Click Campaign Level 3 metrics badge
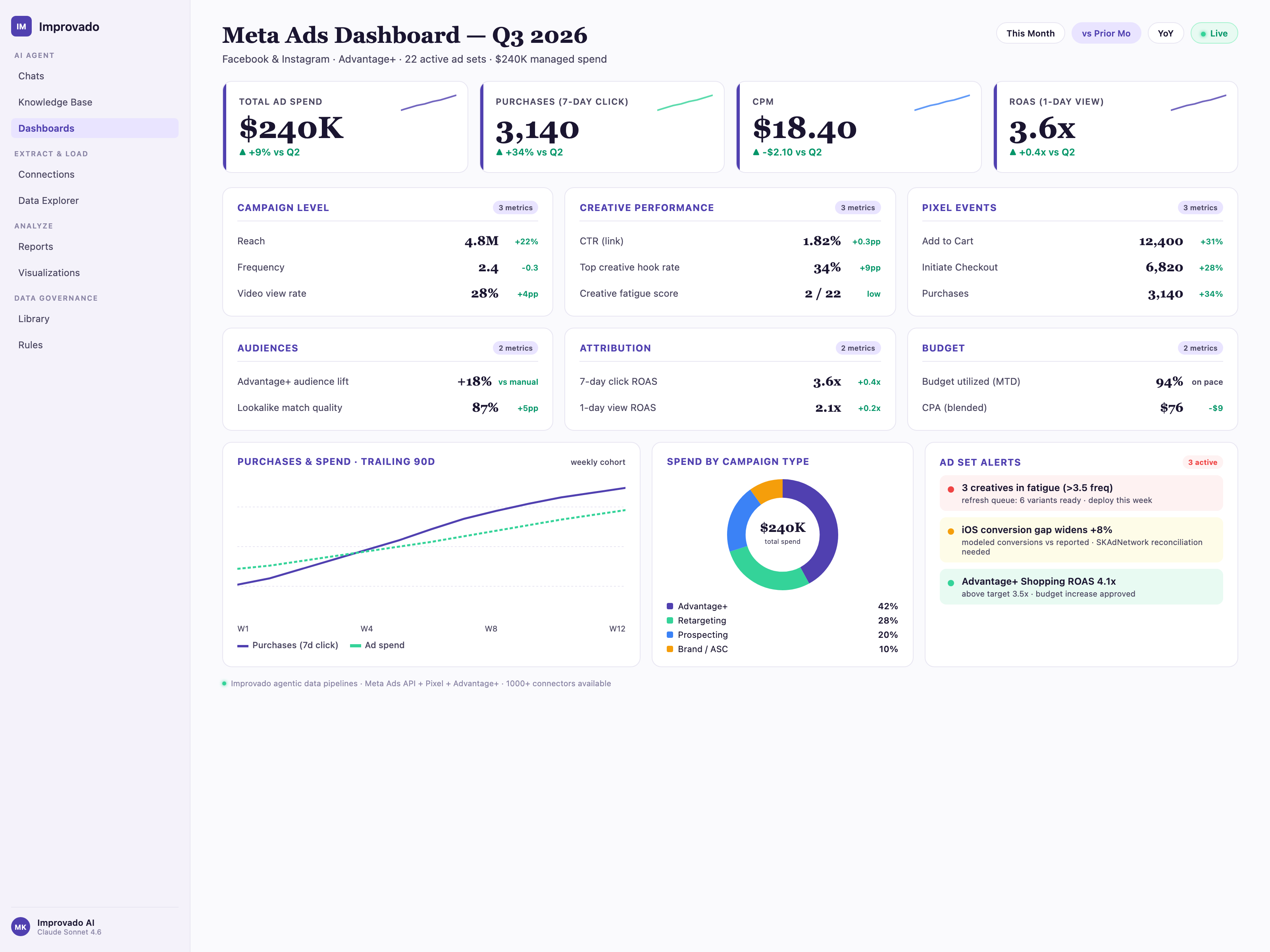This screenshot has height=952, width=1270. [x=515, y=208]
